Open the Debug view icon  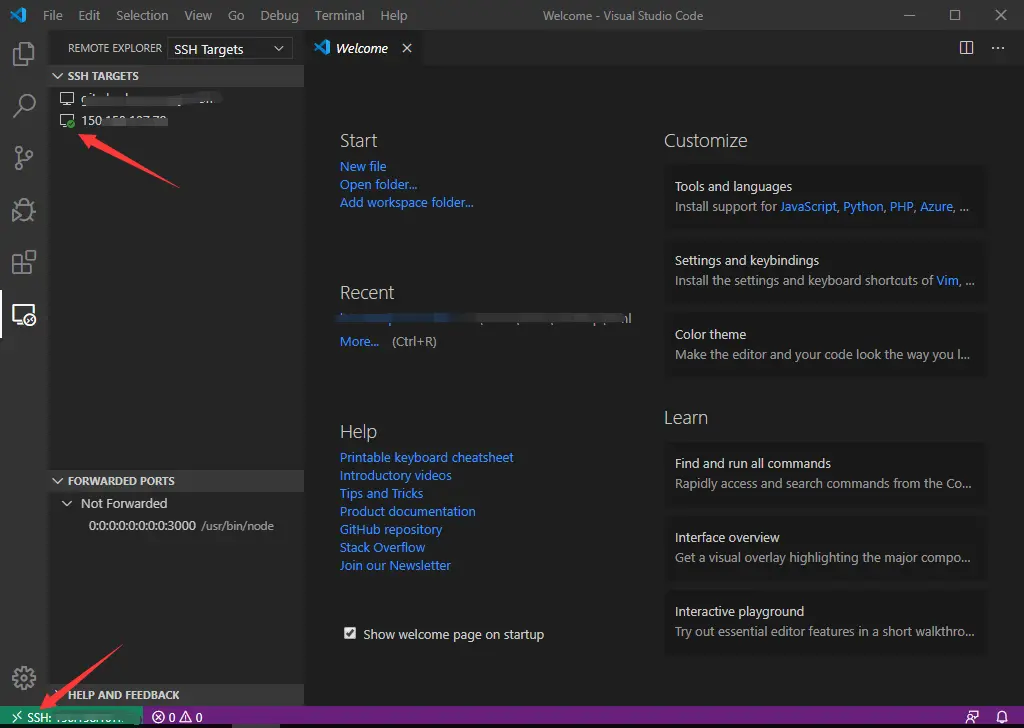tap(24, 210)
